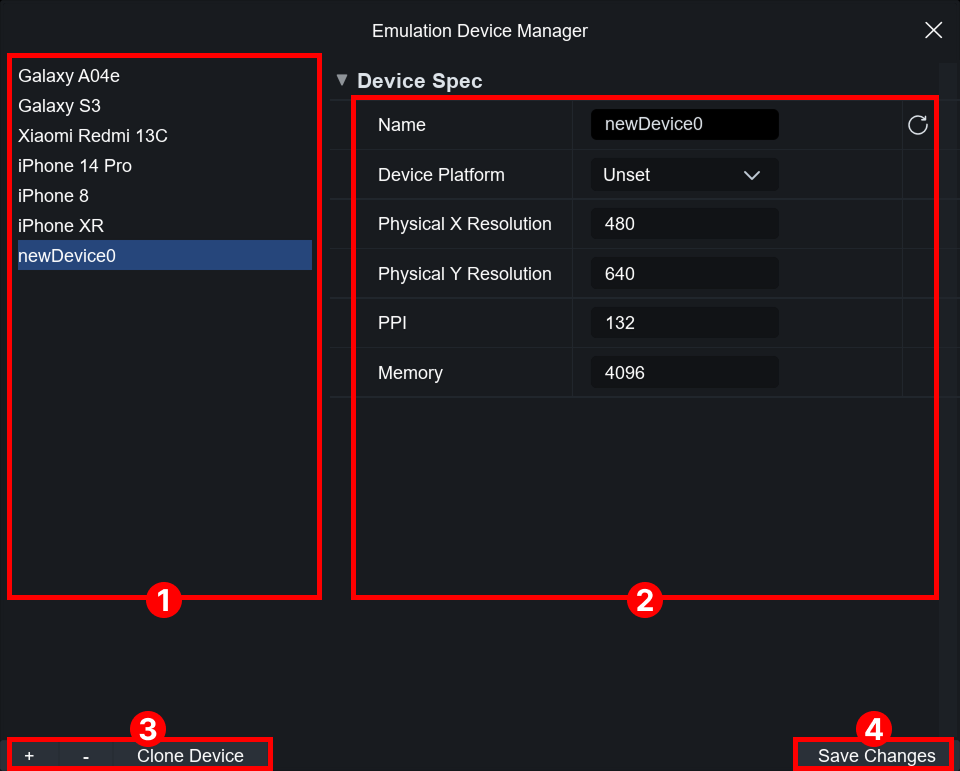
Task: Select newDevice0 in the device list
Action: tap(67, 256)
